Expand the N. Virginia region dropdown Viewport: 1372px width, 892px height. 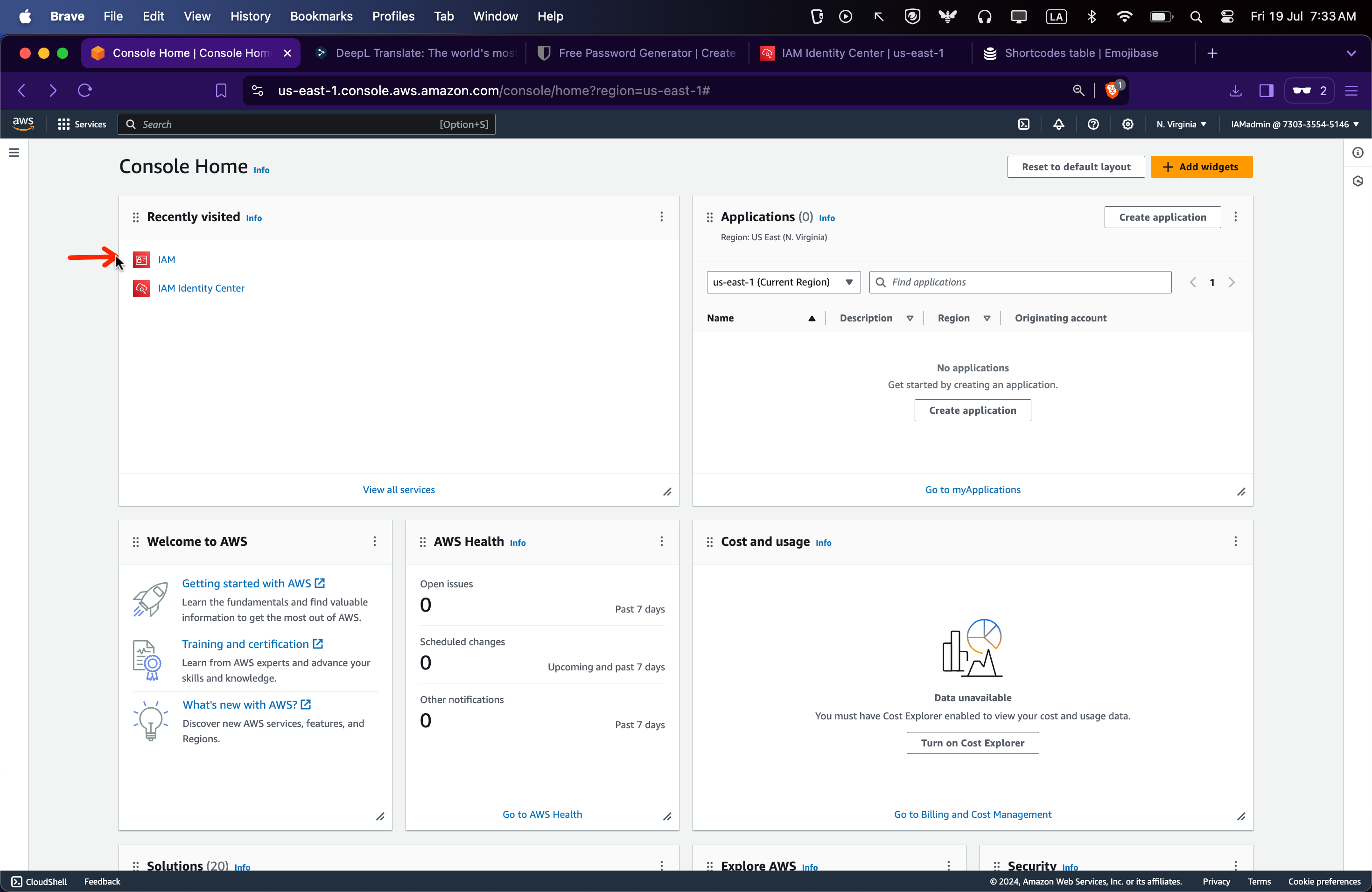tap(1181, 125)
